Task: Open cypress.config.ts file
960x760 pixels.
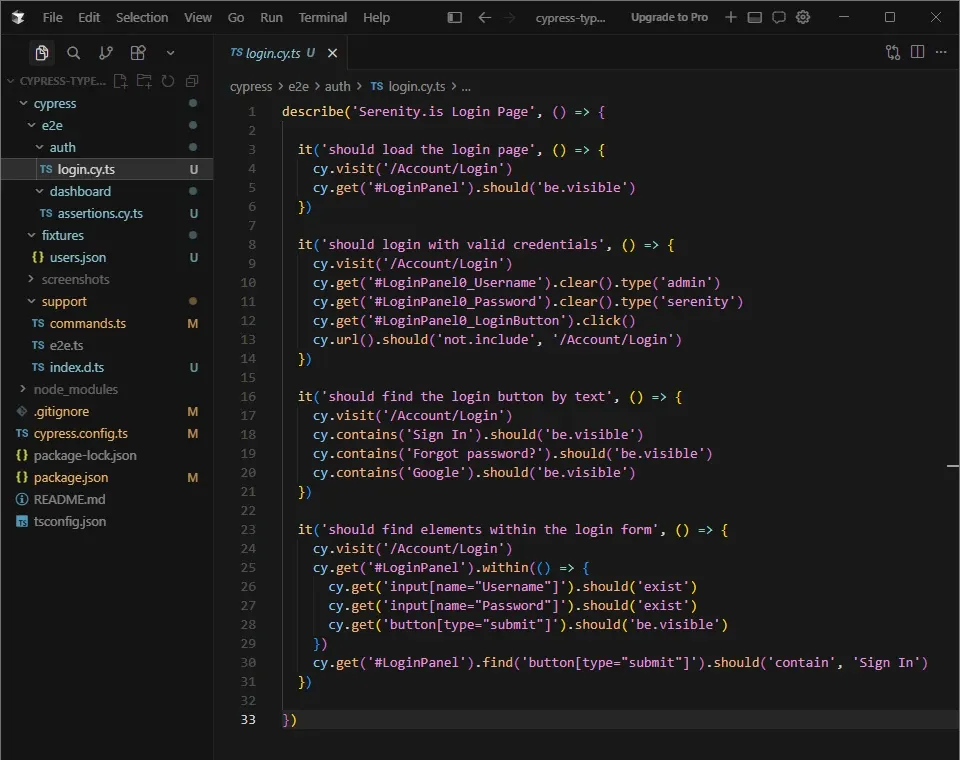Action: pos(107,434)
